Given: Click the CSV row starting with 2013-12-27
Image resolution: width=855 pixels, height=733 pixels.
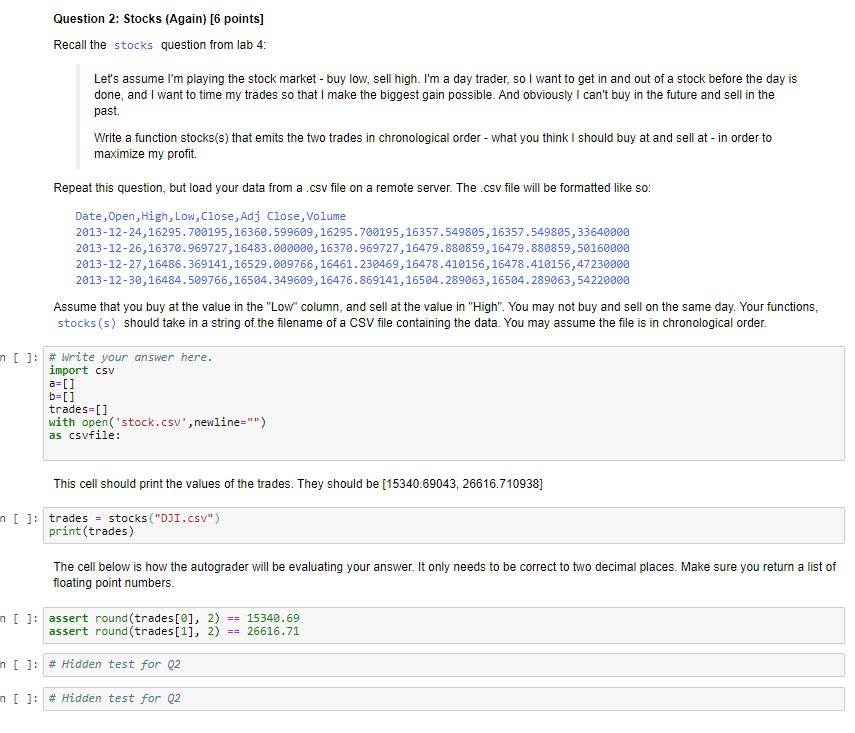Looking at the screenshot, I should (x=352, y=265).
